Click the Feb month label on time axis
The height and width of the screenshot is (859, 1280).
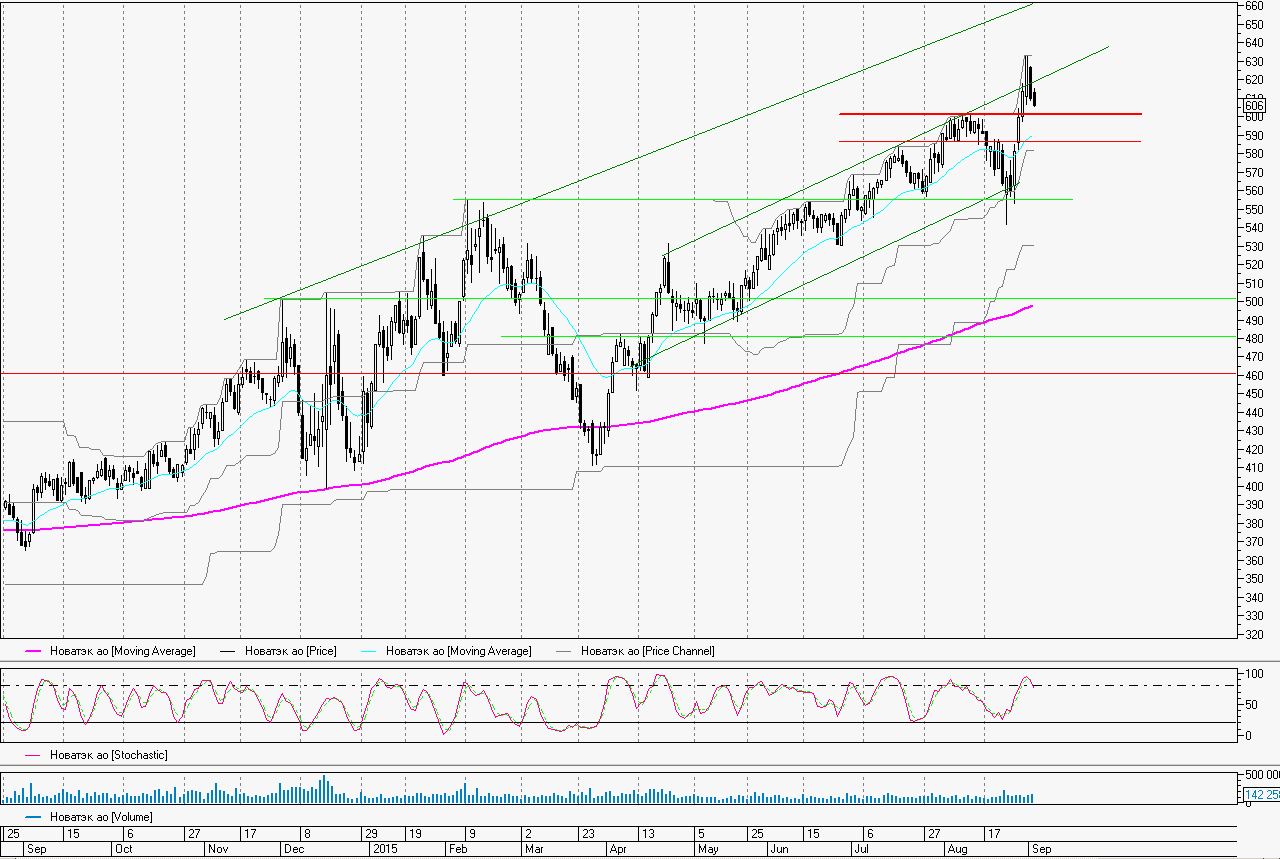coord(456,849)
